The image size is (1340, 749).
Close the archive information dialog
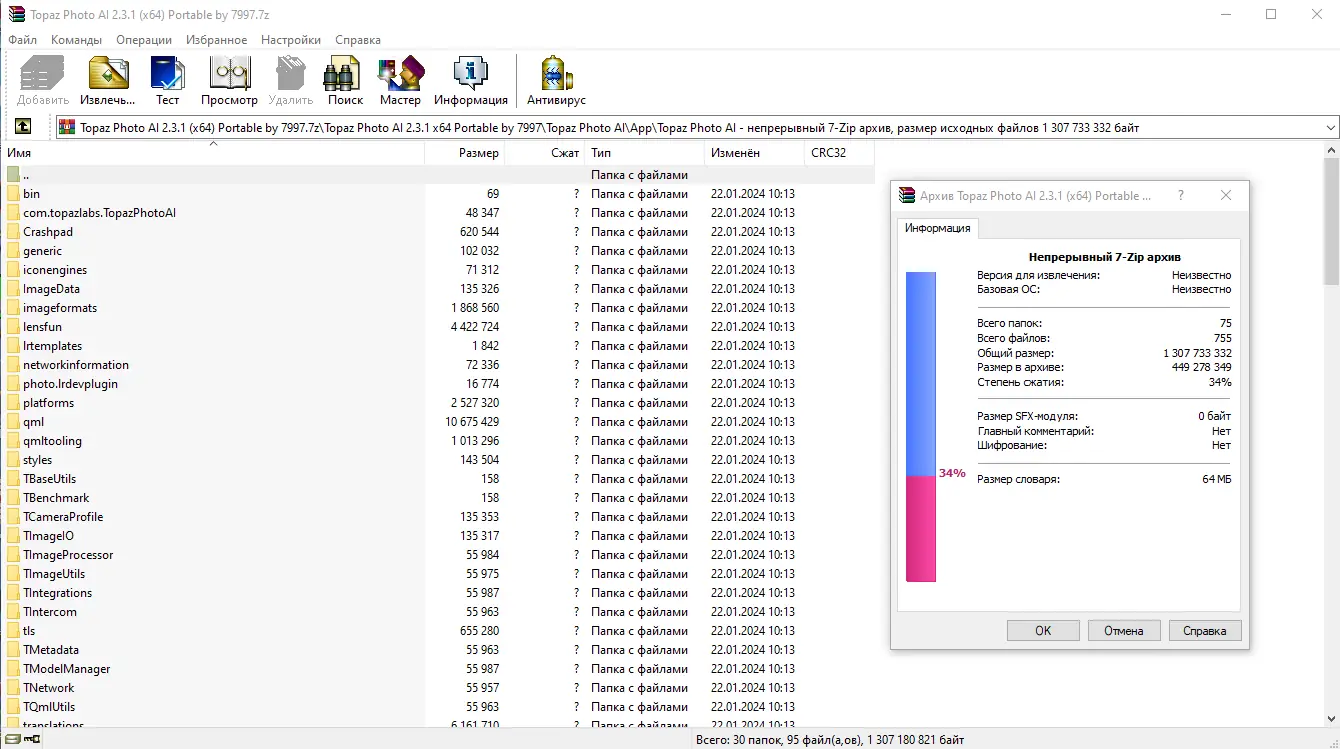pyautogui.click(x=1226, y=196)
